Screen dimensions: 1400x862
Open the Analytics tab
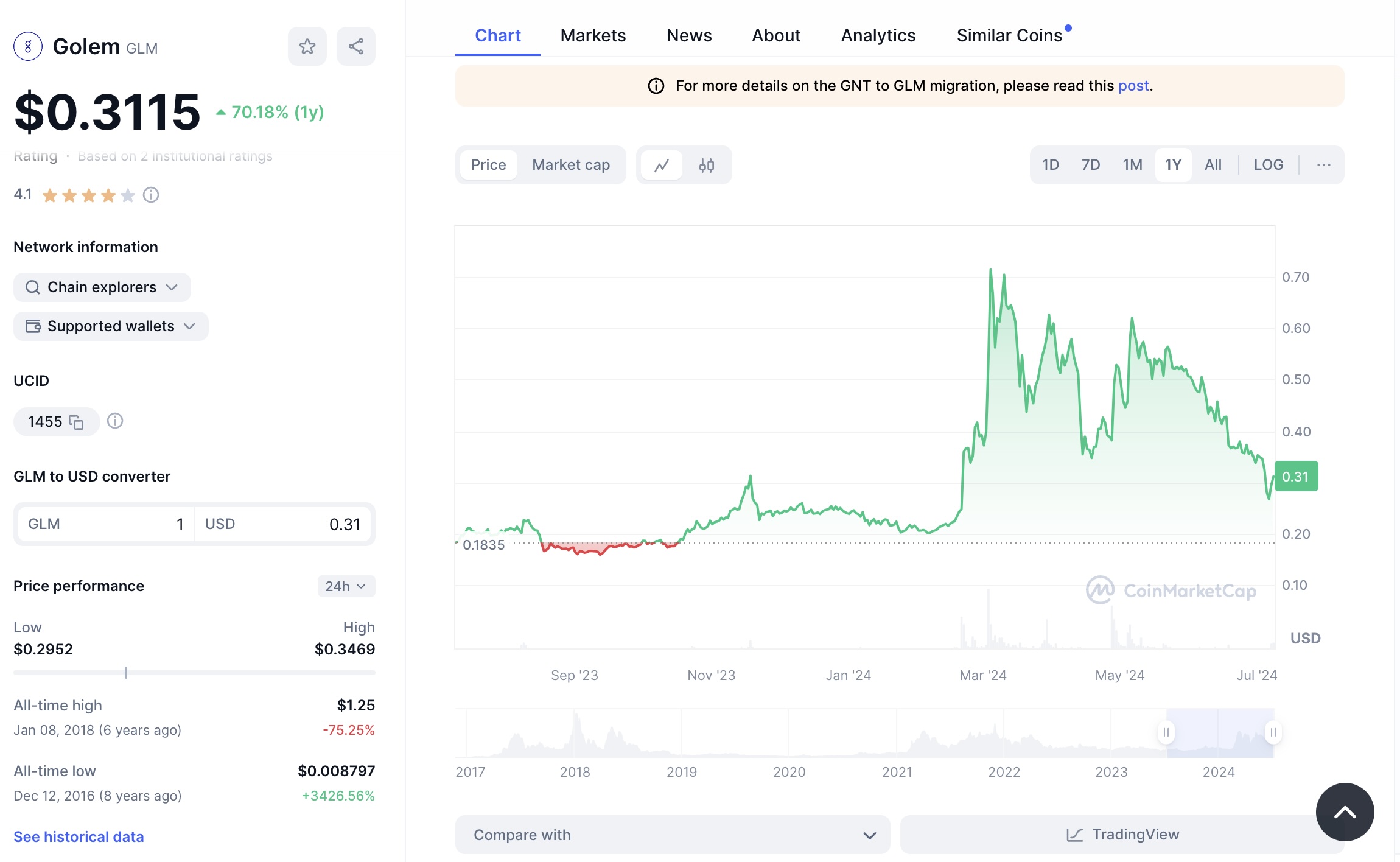click(878, 35)
